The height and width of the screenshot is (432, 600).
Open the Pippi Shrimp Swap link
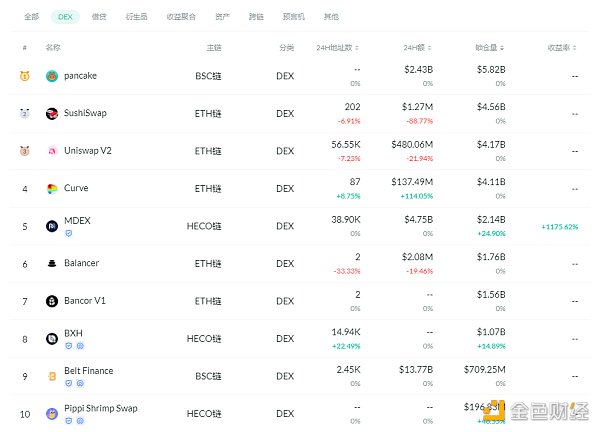click(x=101, y=408)
